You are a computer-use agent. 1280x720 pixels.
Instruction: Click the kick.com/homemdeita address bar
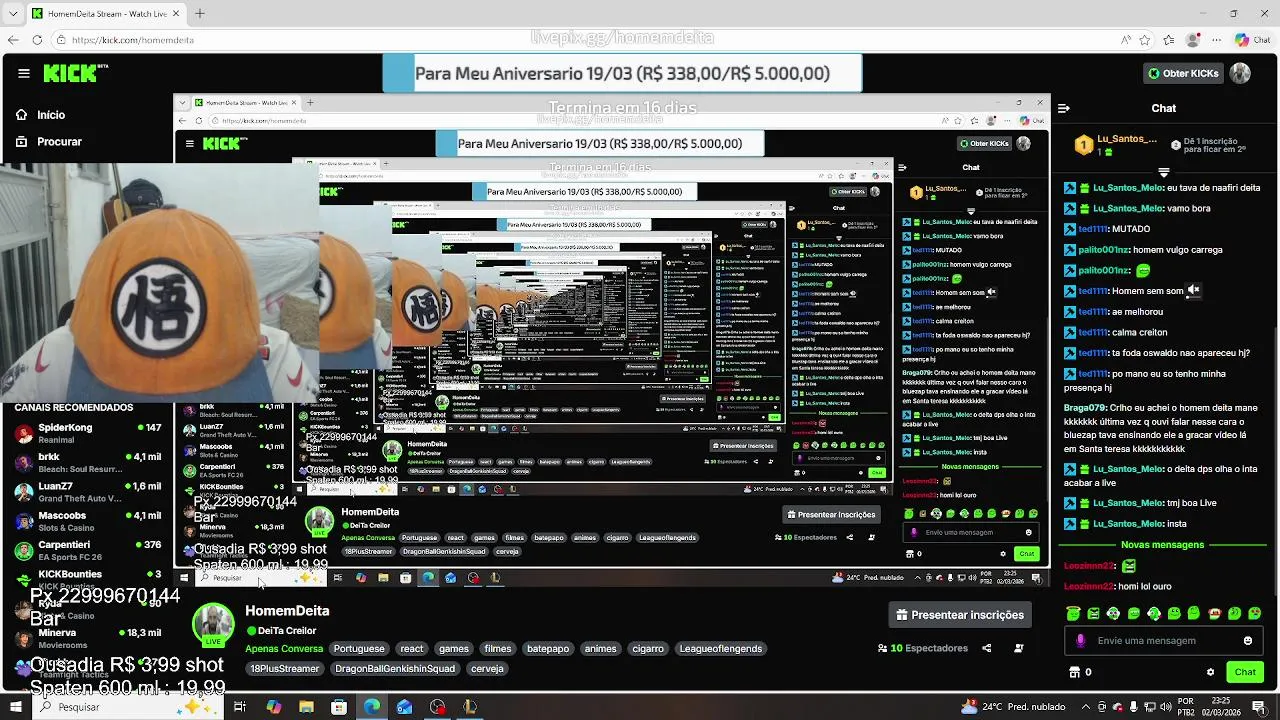(x=133, y=40)
